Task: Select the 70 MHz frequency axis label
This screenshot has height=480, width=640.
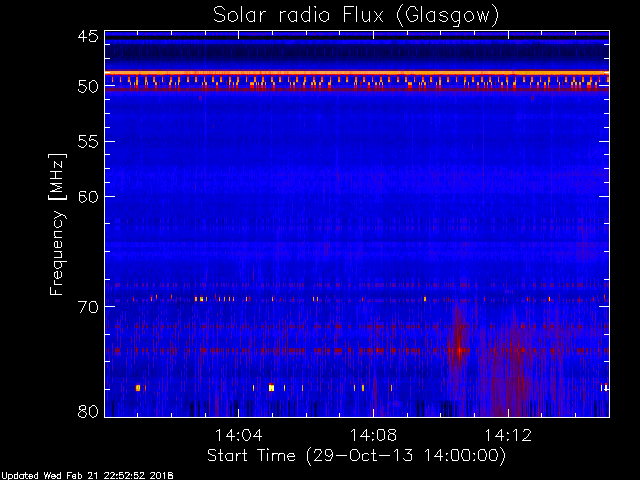Action: point(88,307)
